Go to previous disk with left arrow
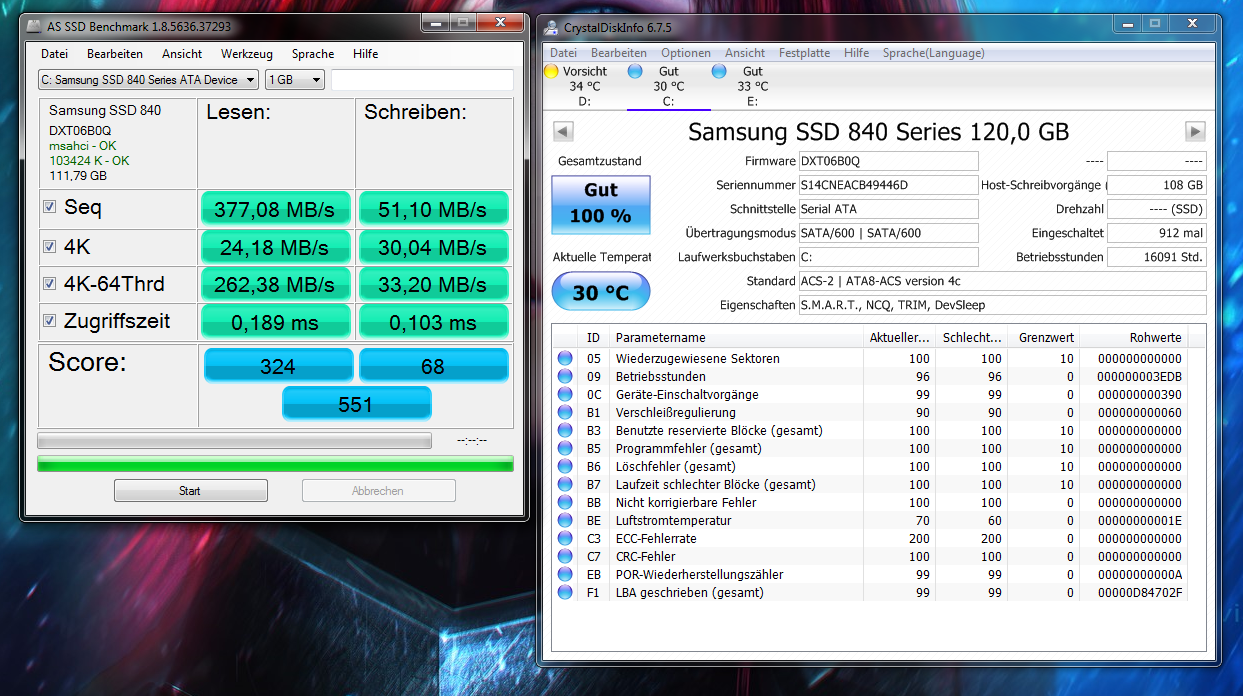This screenshot has height=696, width=1243. pyautogui.click(x=563, y=131)
